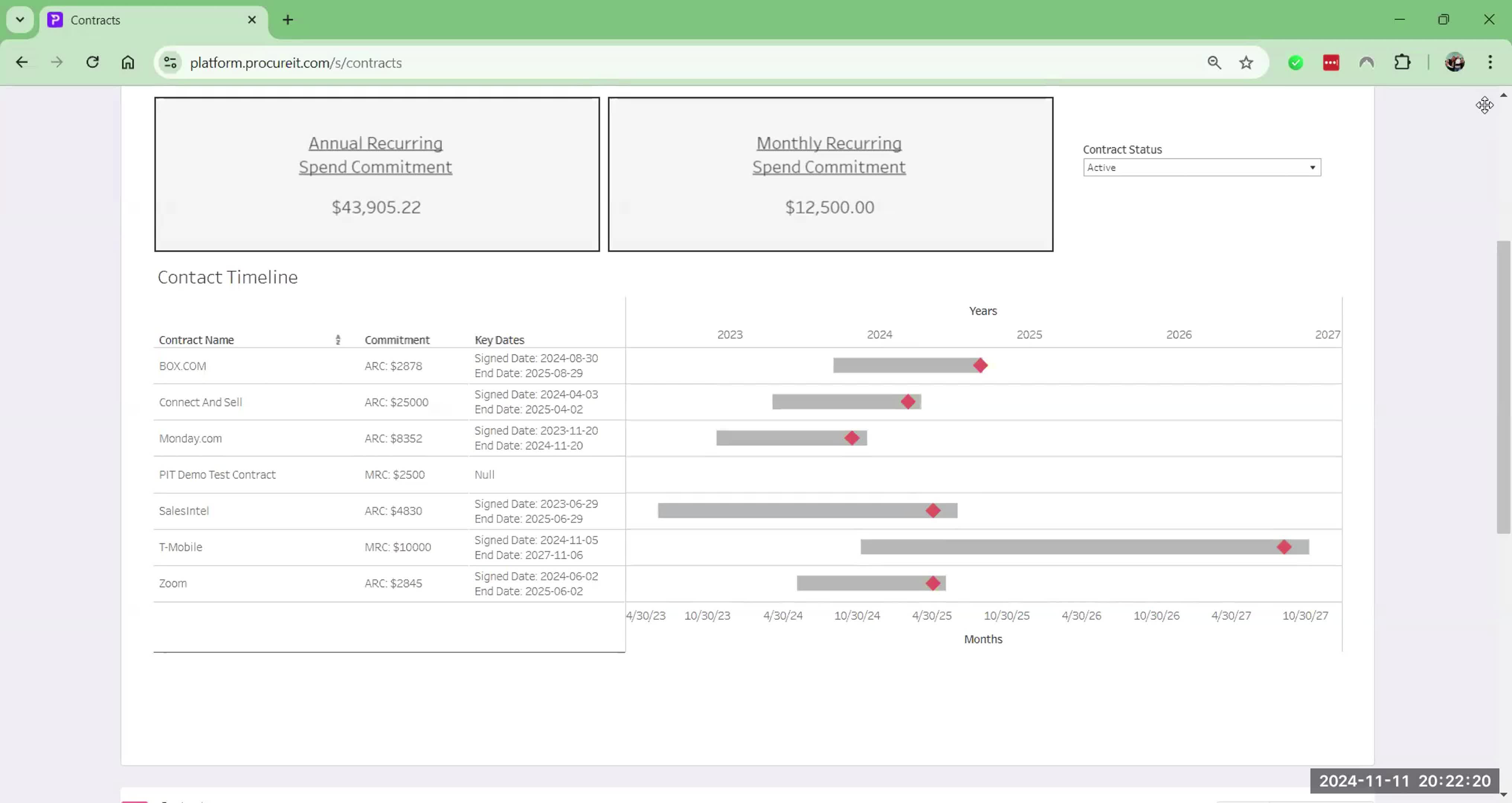Click BOX.COM signed date text
The width and height of the screenshot is (1512, 803).
pyautogui.click(x=536, y=358)
